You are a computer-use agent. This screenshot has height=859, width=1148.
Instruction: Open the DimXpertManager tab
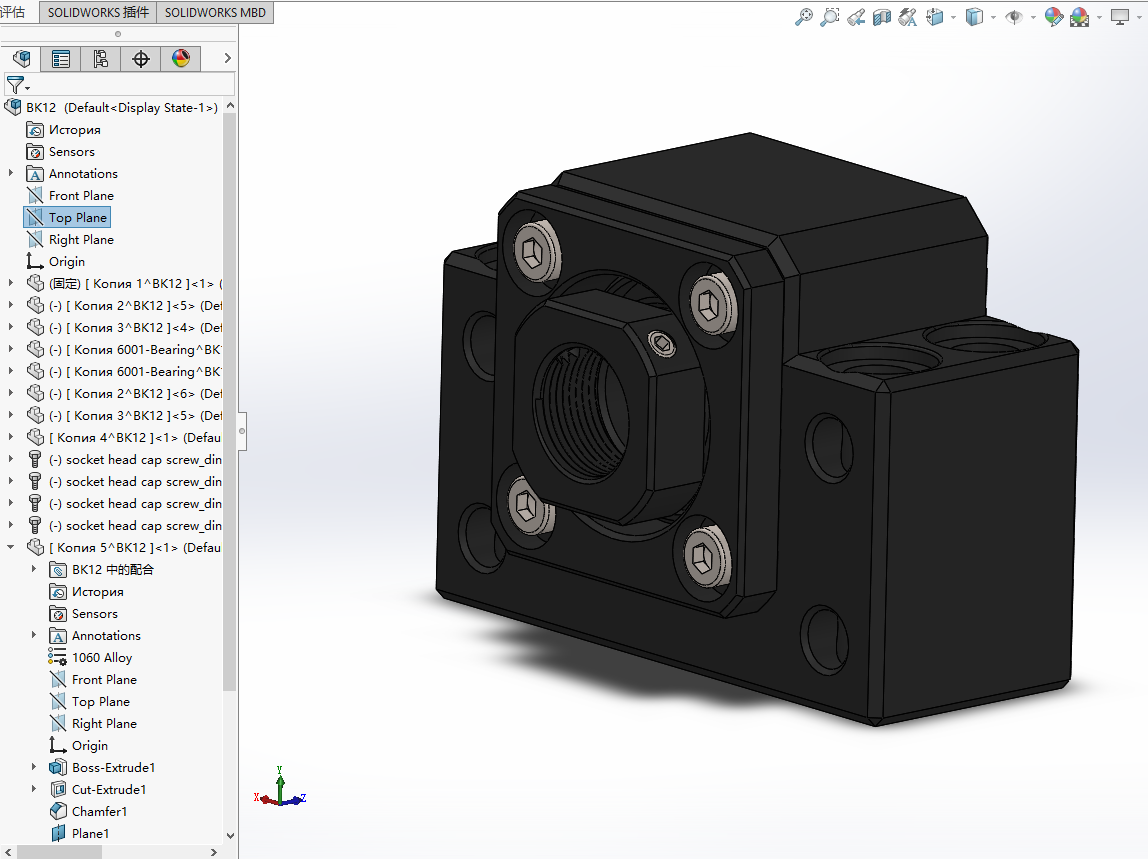pos(141,59)
